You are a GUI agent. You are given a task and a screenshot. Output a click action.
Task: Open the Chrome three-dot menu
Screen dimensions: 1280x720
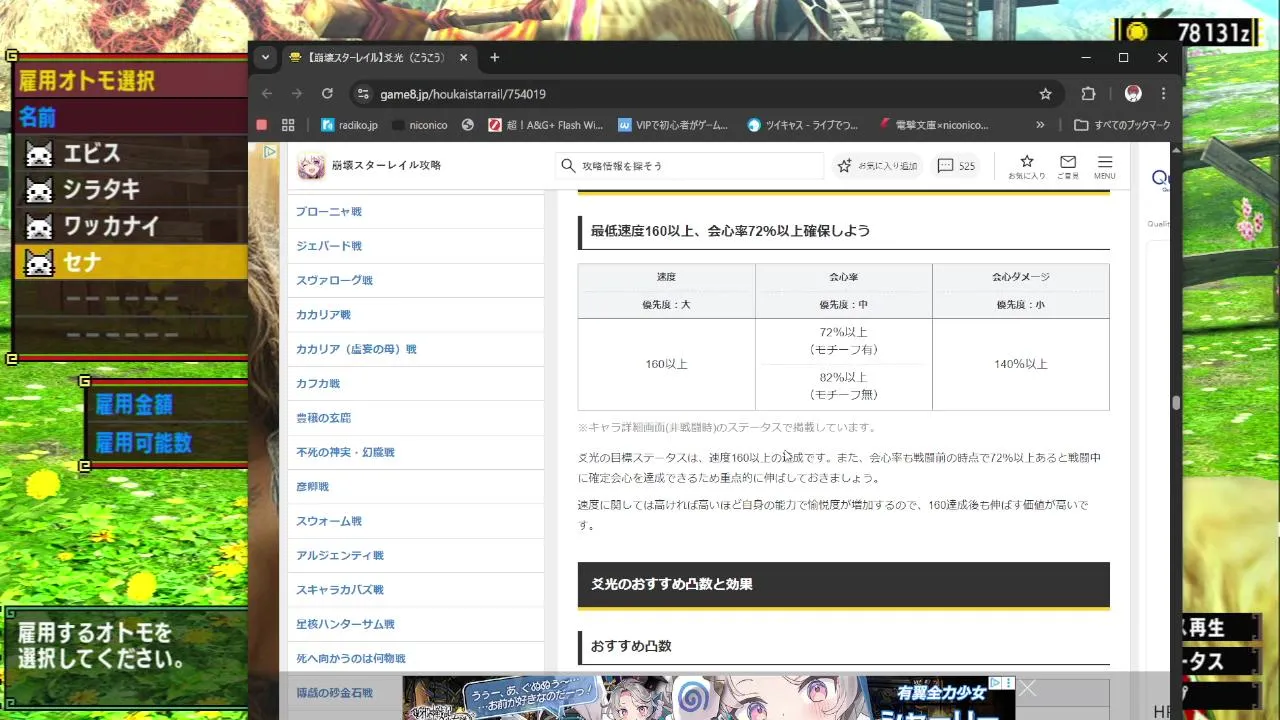[x=1163, y=94]
